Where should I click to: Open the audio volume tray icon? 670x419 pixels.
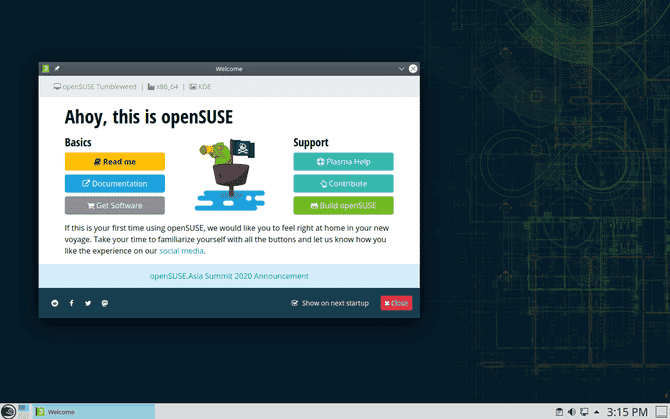coord(572,412)
